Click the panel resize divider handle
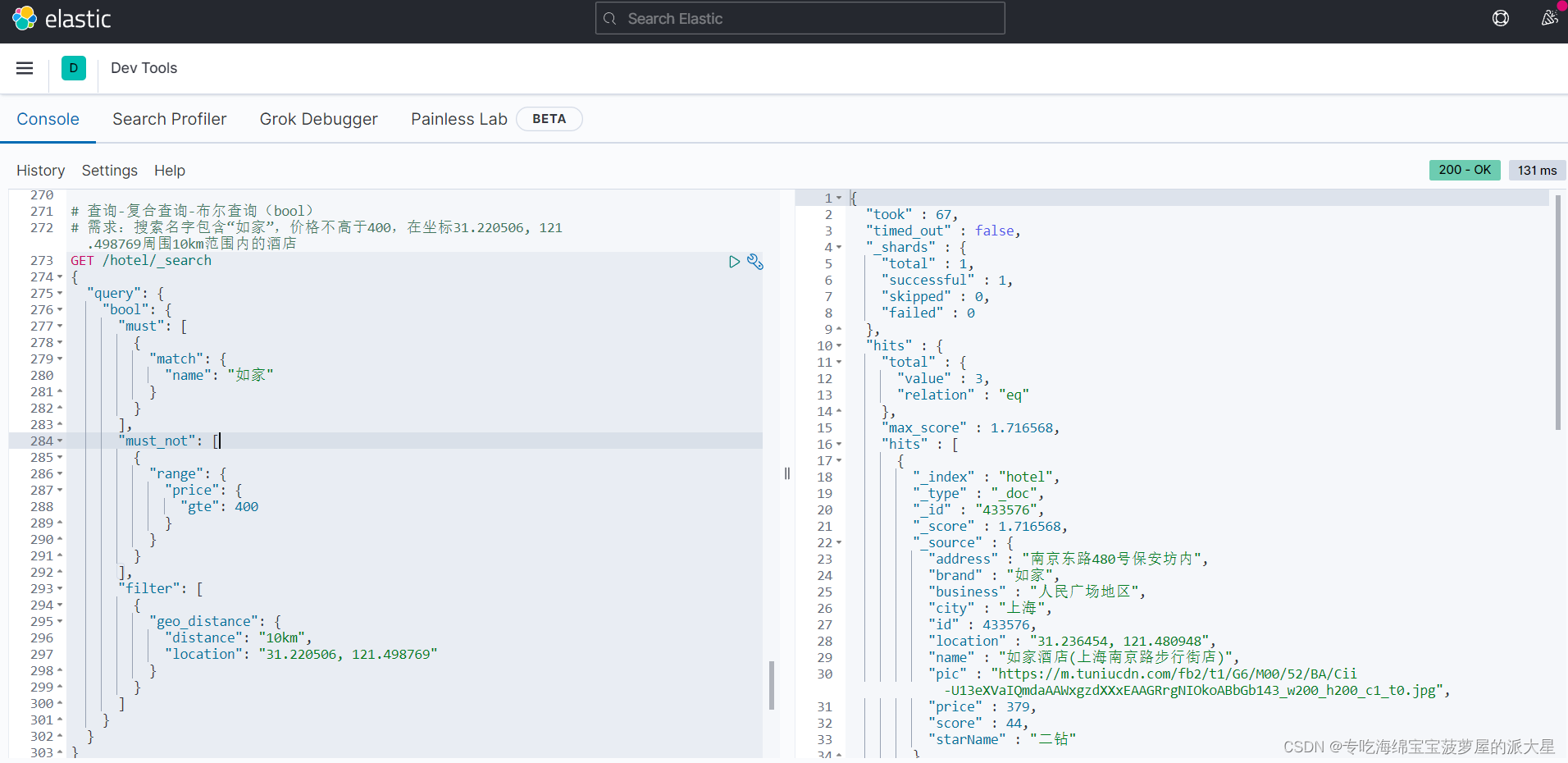 pos(787,473)
